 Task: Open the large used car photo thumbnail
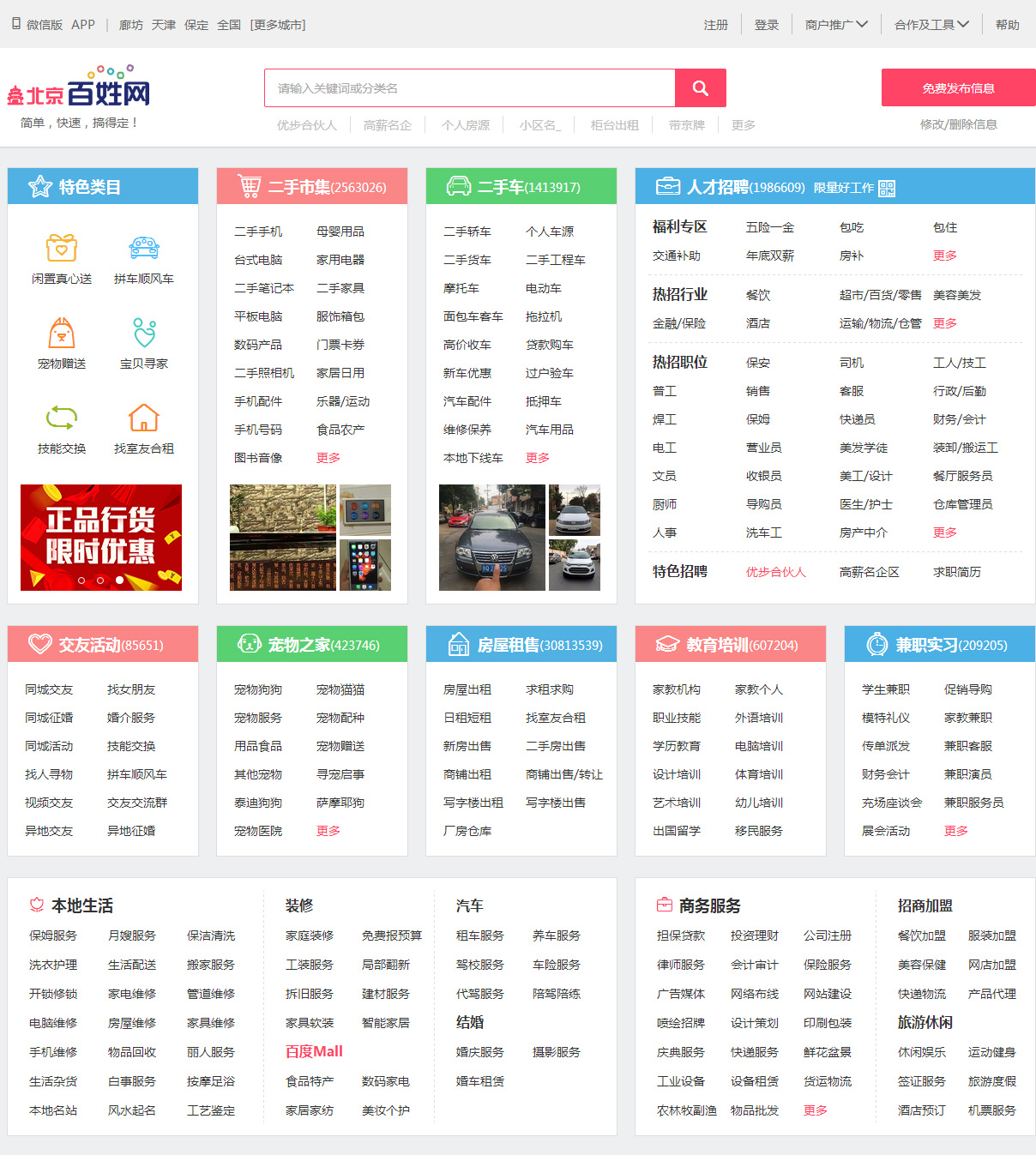click(x=491, y=538)
